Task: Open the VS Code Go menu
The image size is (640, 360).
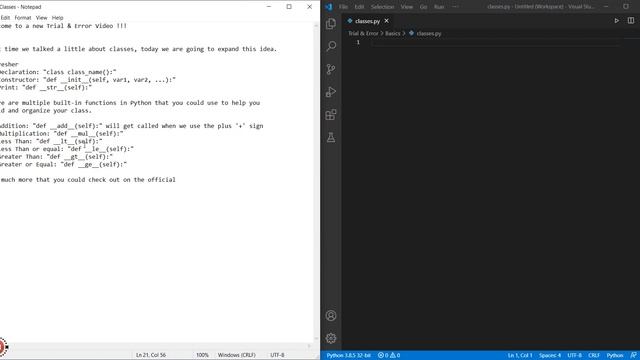Action: pyautogui.click(x=423, y=7)
